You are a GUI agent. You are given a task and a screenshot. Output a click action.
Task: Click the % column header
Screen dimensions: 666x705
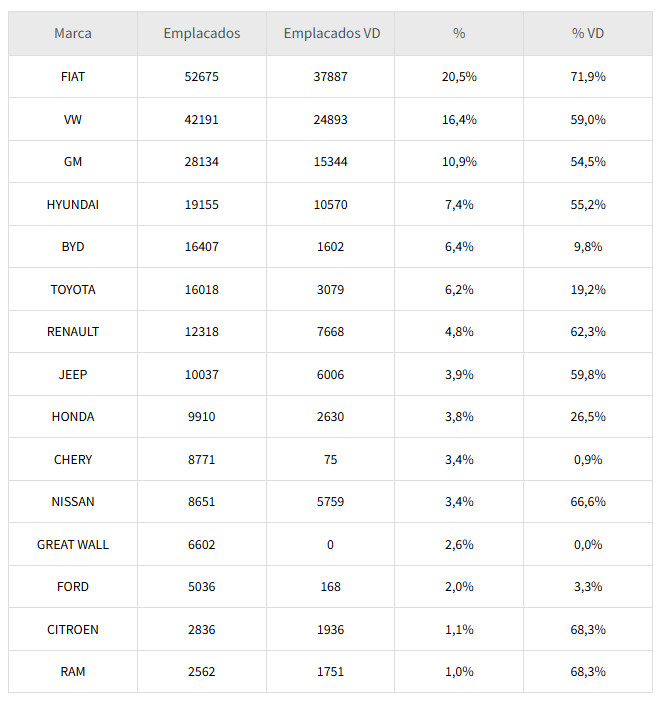point(459,33)
